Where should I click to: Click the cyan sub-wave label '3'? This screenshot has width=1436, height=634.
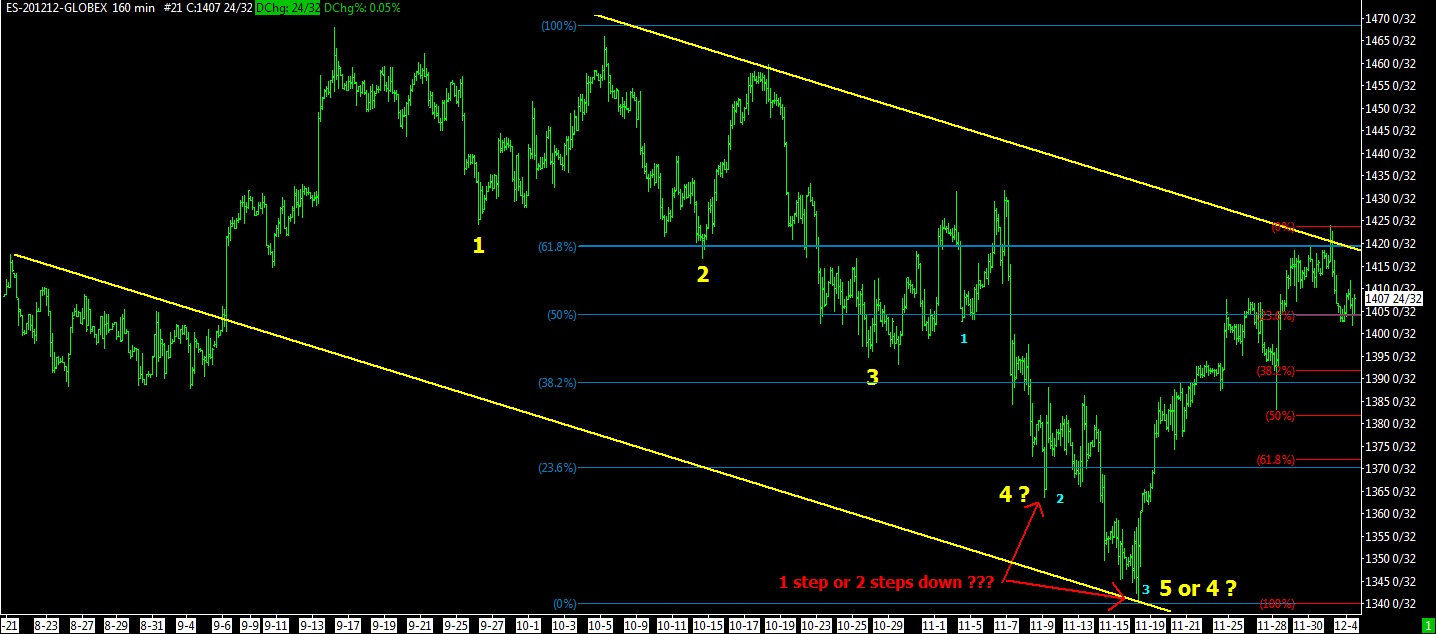(1146, 589)
